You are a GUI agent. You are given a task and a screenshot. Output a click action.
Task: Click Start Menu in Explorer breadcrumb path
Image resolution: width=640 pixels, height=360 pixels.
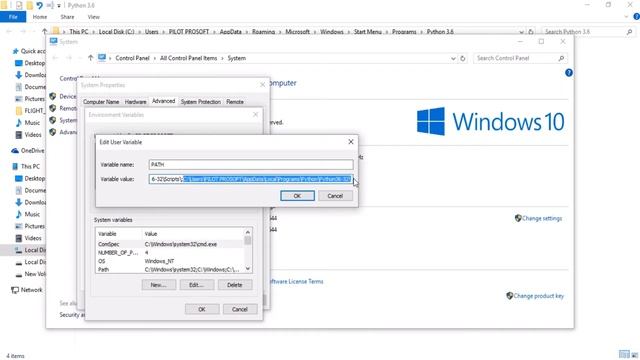coord(368,31)
